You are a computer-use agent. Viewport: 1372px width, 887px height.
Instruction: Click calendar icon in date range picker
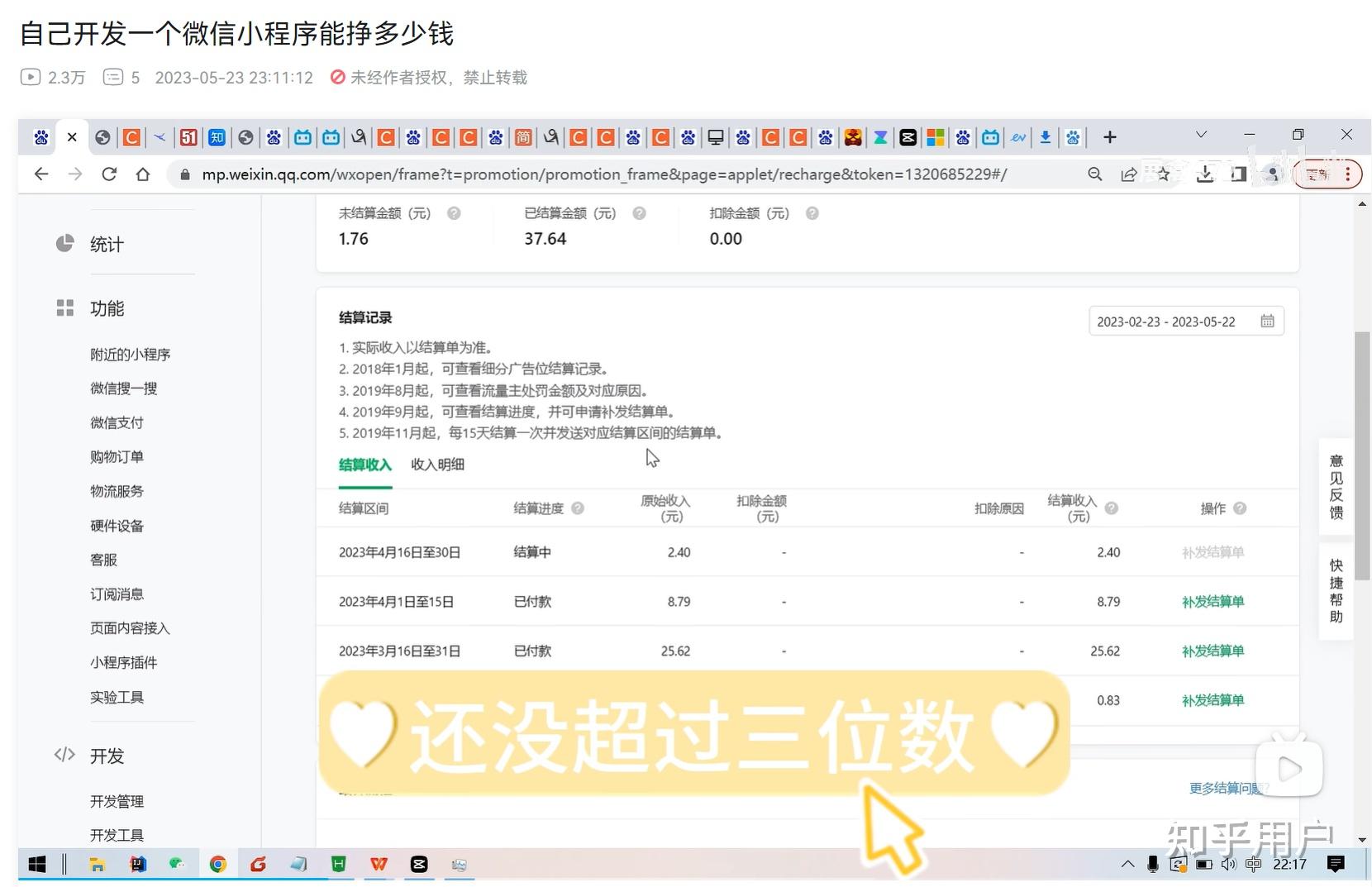pyautogui.click(x=1267, y=322)
